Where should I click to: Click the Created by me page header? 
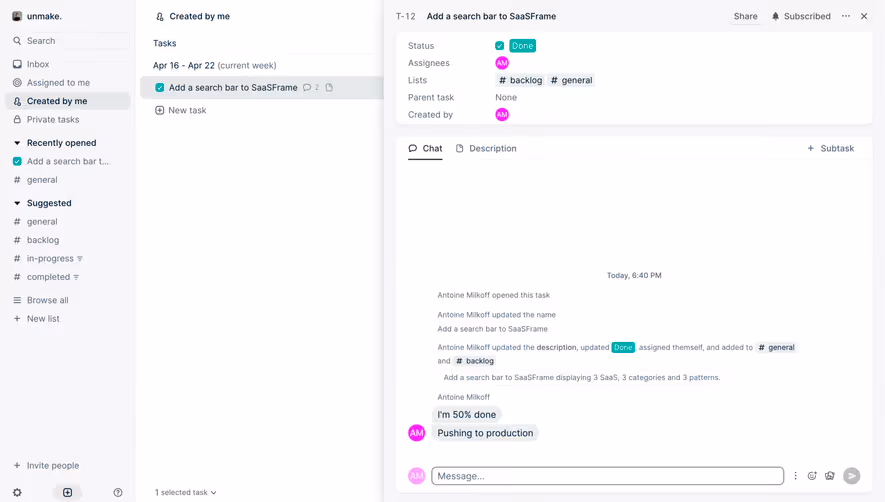(x=193, y=16)
